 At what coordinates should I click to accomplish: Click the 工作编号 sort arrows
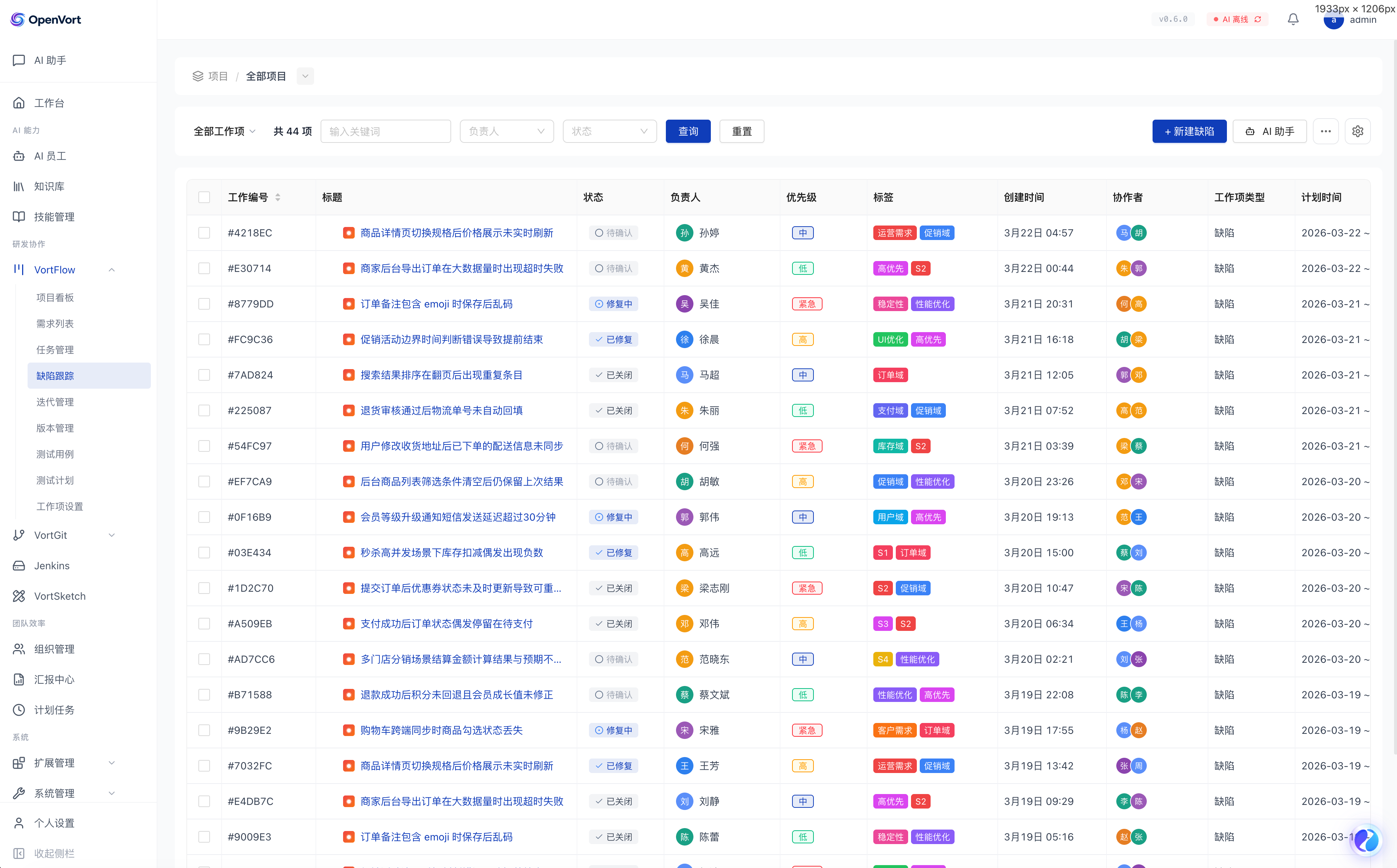pos(278,198)
